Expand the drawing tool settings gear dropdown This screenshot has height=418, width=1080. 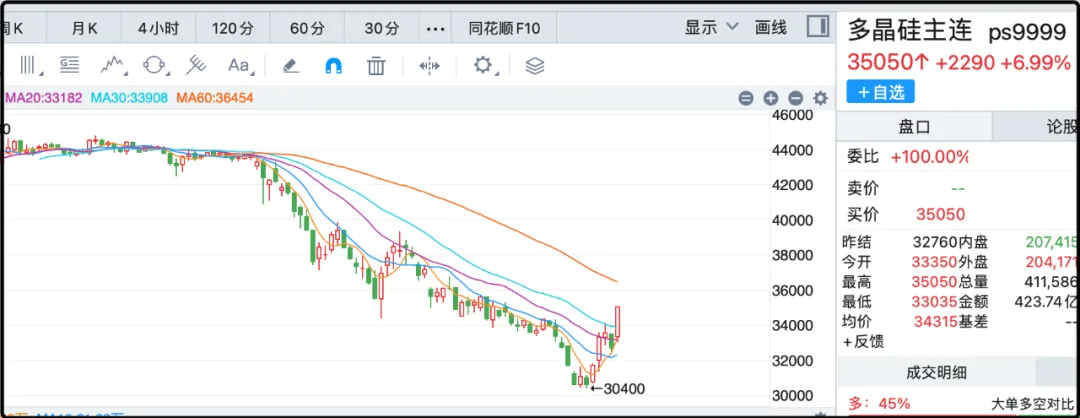point(486,66)
